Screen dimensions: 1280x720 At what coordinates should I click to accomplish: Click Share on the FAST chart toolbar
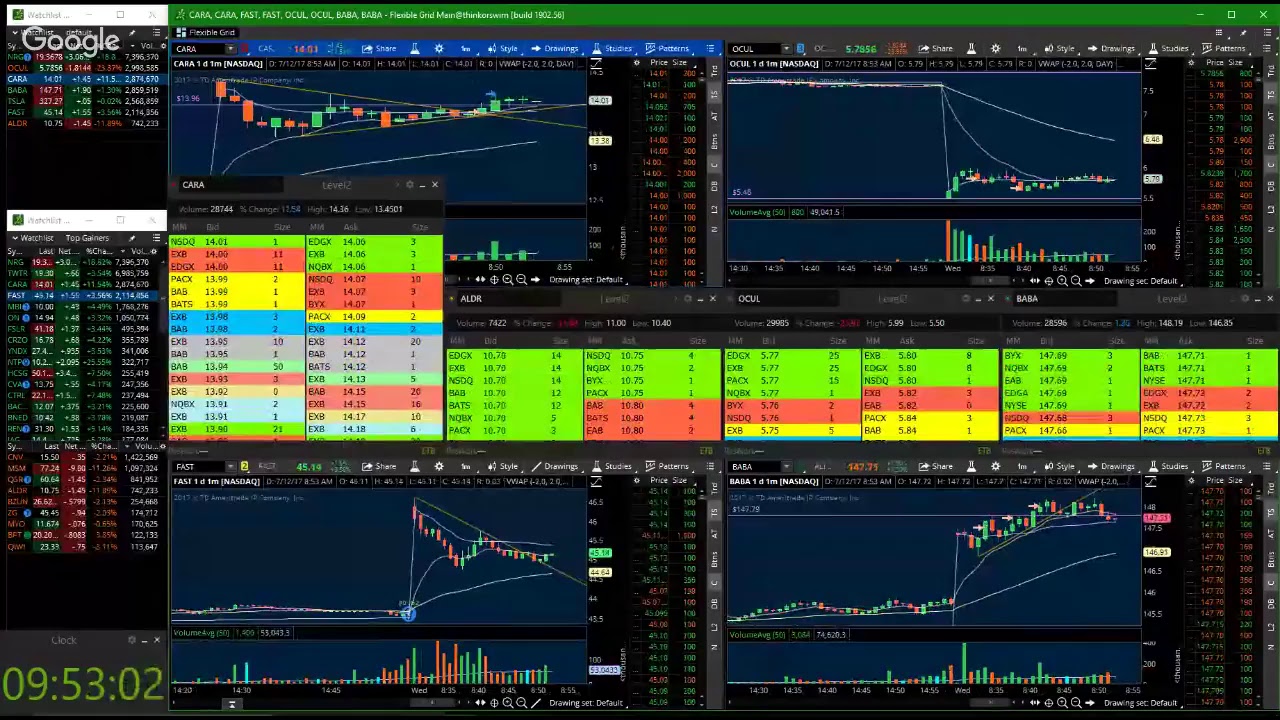379,466
